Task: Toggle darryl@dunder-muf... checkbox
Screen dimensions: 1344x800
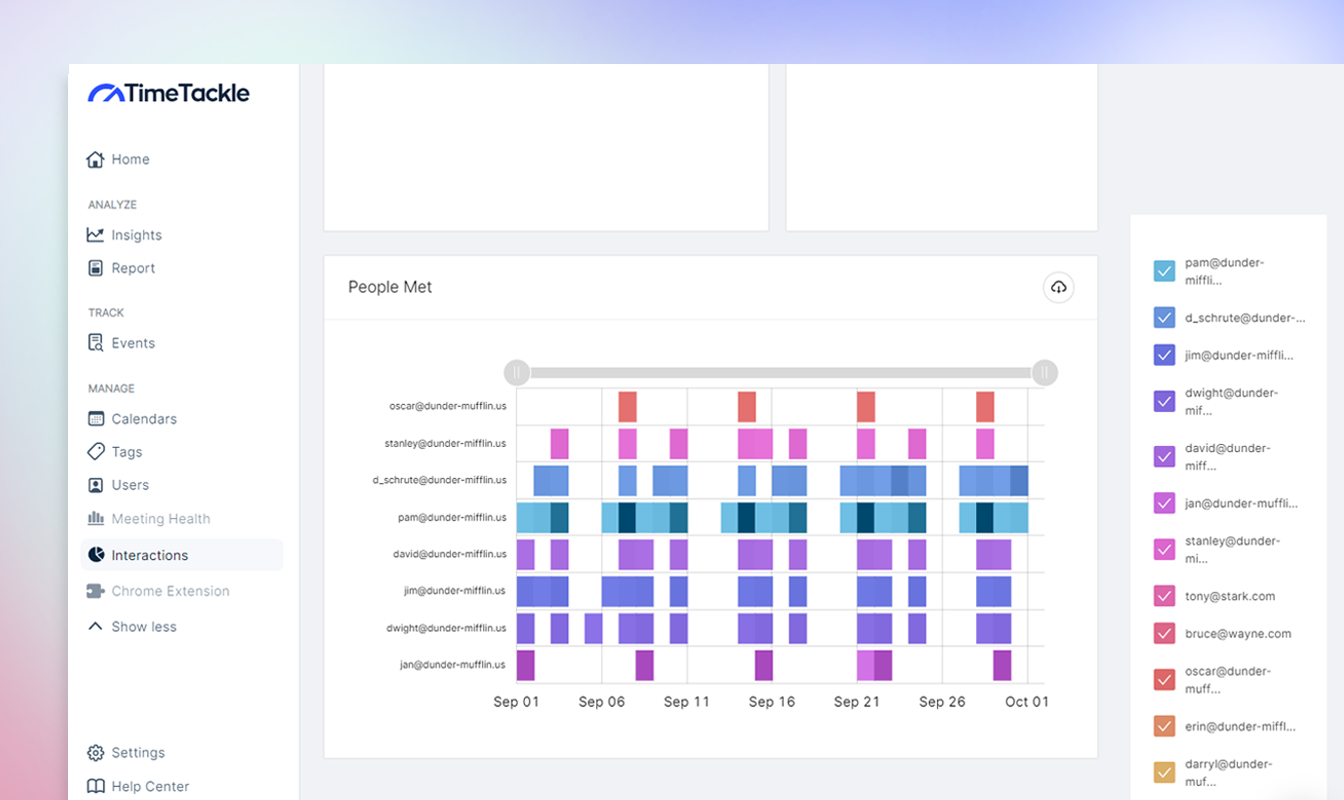Action: (1164, 773)
